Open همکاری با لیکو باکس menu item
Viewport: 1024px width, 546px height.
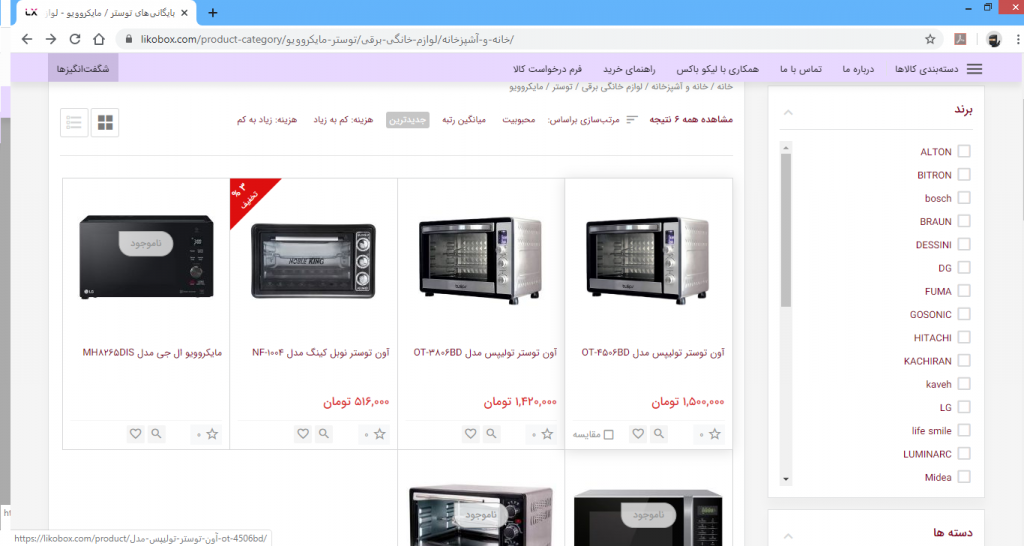pyautogui.click(x=717, y=69)
